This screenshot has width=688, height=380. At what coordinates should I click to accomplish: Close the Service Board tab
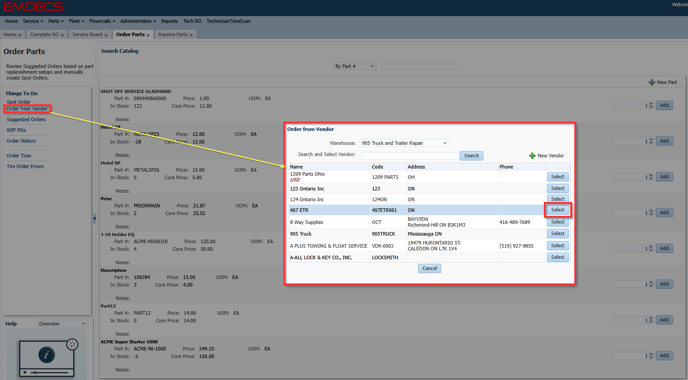click(x=106, y=35)
